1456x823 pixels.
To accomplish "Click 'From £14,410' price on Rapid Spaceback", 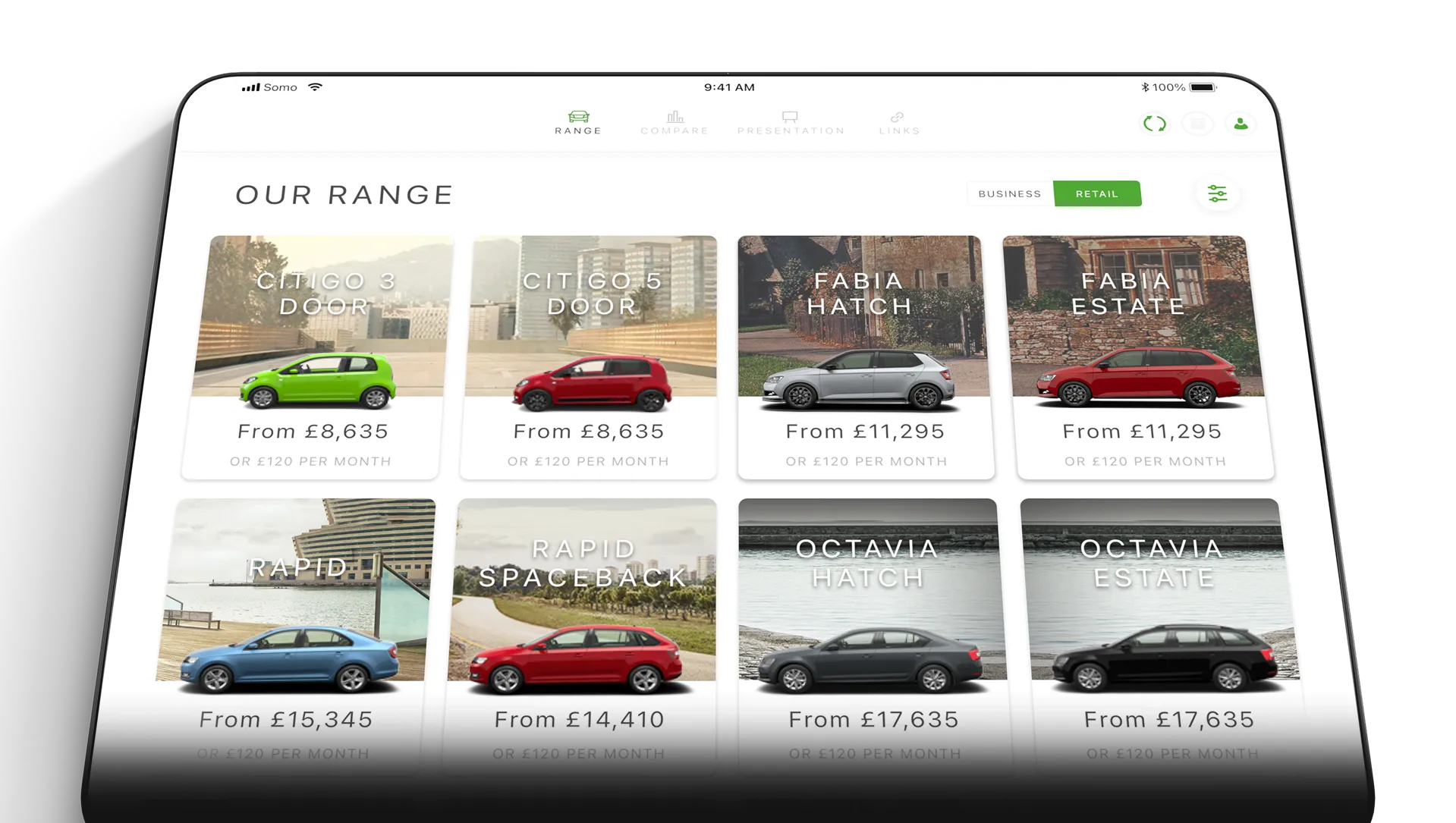I will tap(579, 719).
